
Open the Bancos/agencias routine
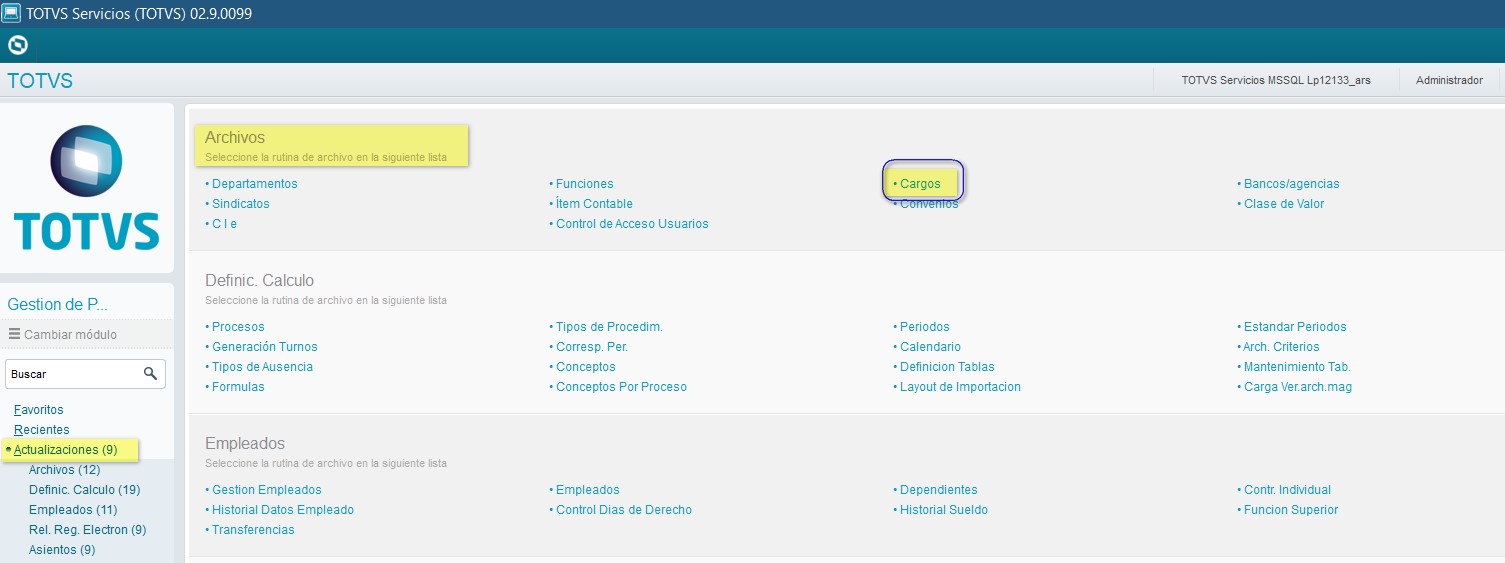(1291, 184)
